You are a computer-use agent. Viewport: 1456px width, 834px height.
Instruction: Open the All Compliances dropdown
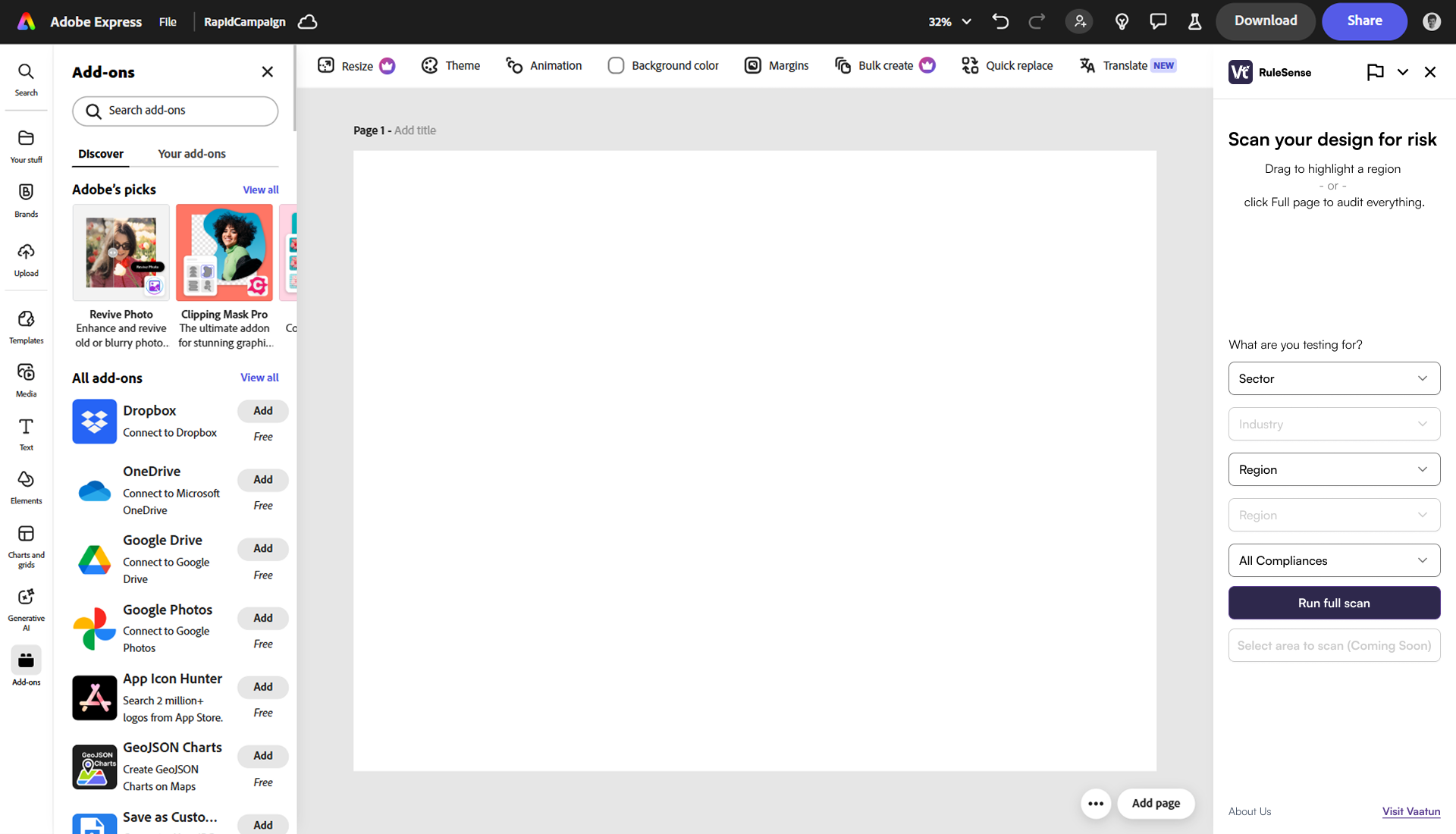(1334, 560)
